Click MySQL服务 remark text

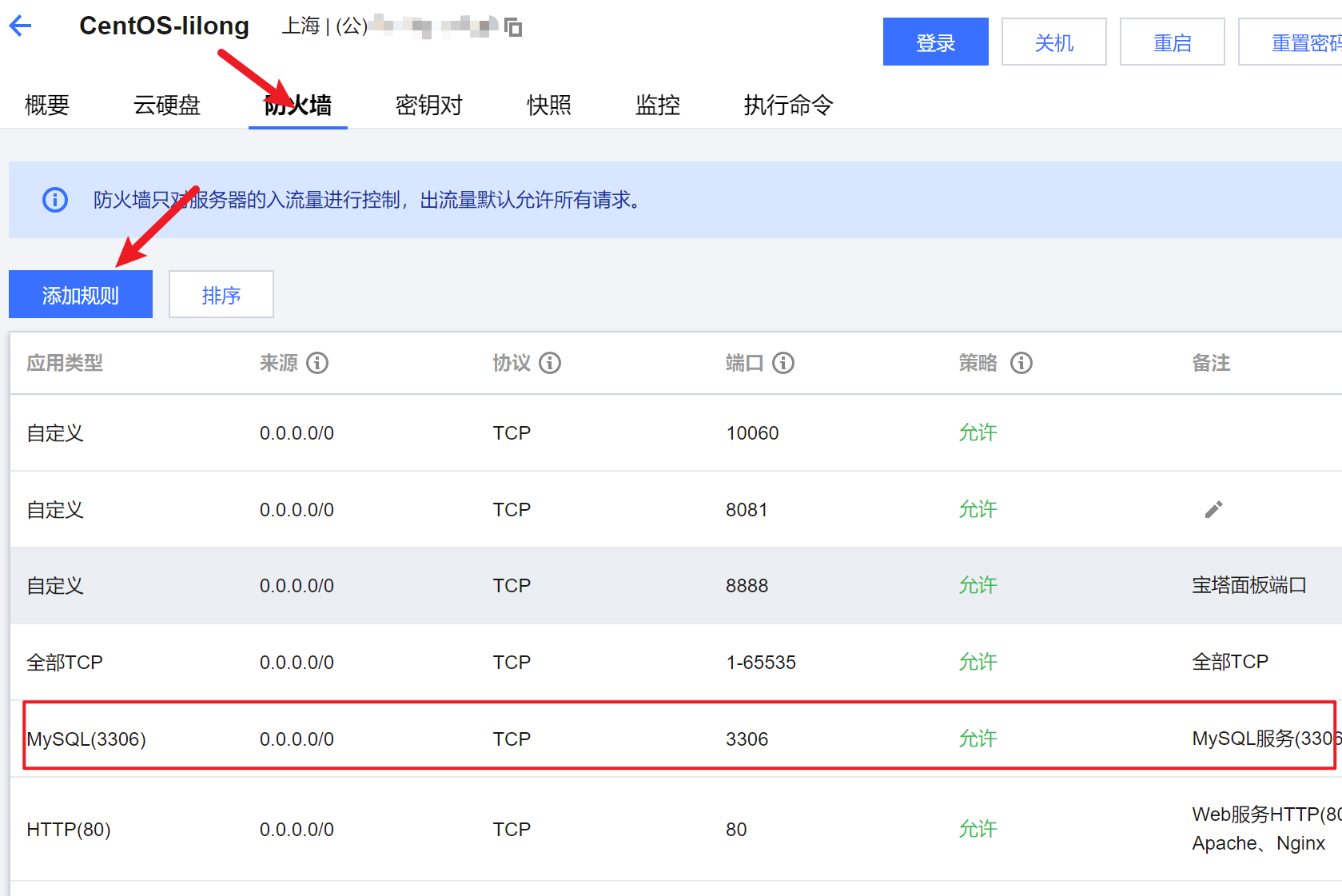tap(1267, 739)
